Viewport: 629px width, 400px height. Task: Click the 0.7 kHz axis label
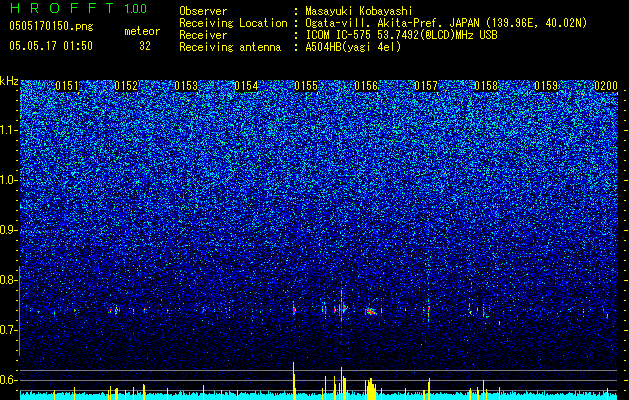(x=8, y=330)
